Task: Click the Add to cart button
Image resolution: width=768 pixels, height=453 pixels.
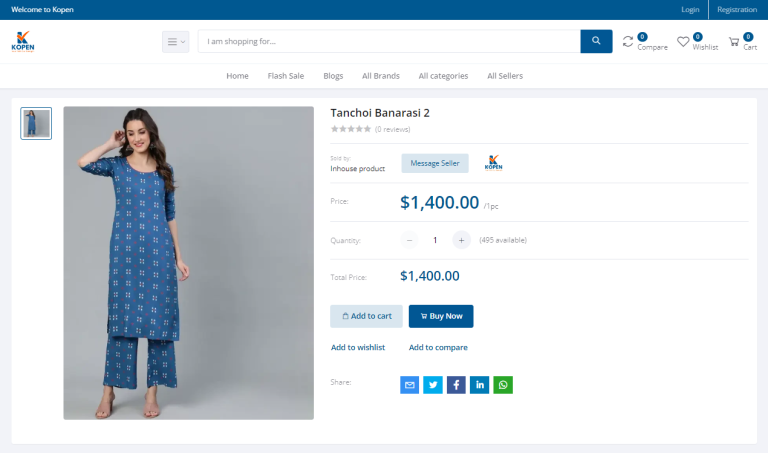Action: pos(366,316)
